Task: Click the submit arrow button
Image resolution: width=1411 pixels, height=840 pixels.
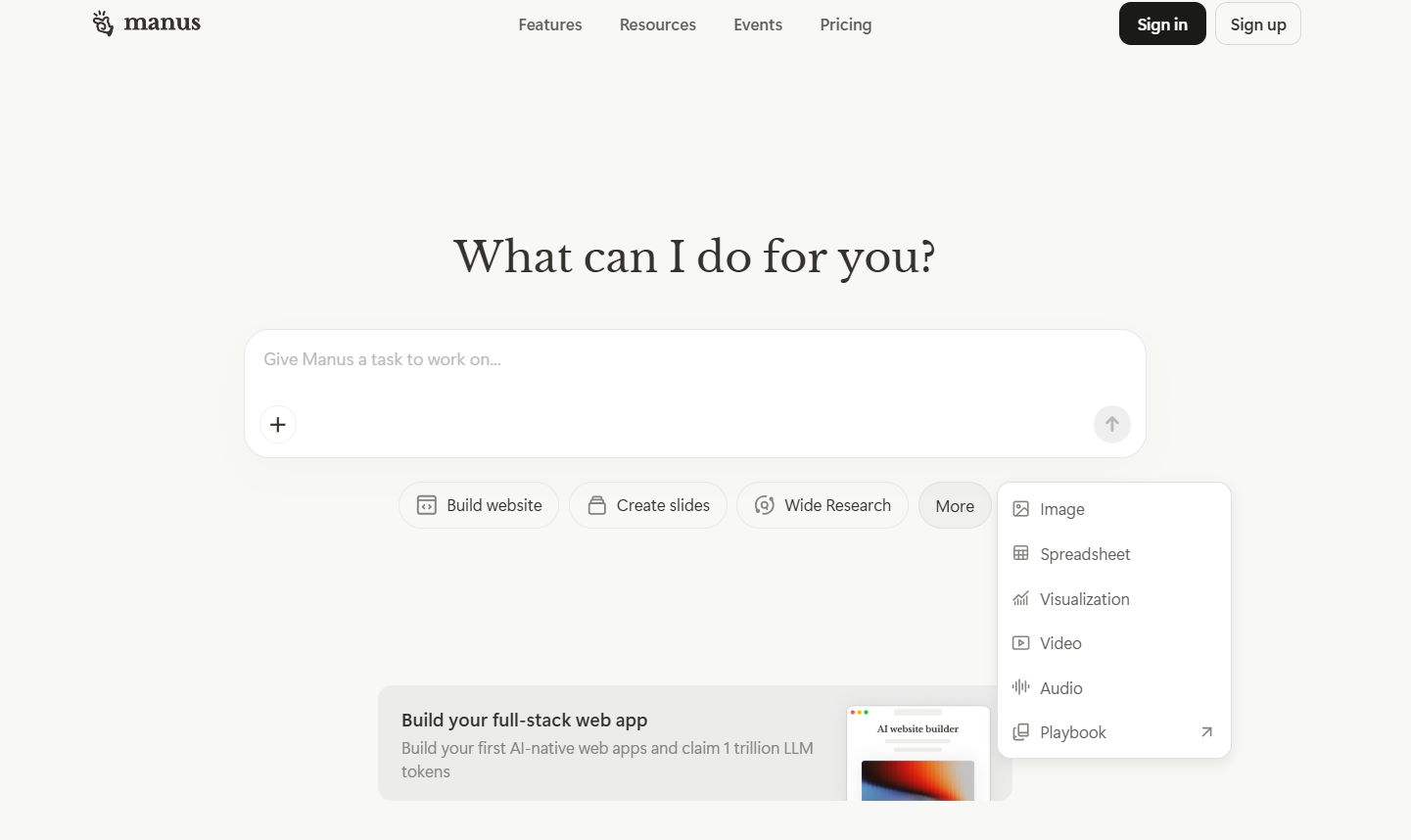Action: coord(1111,424)
